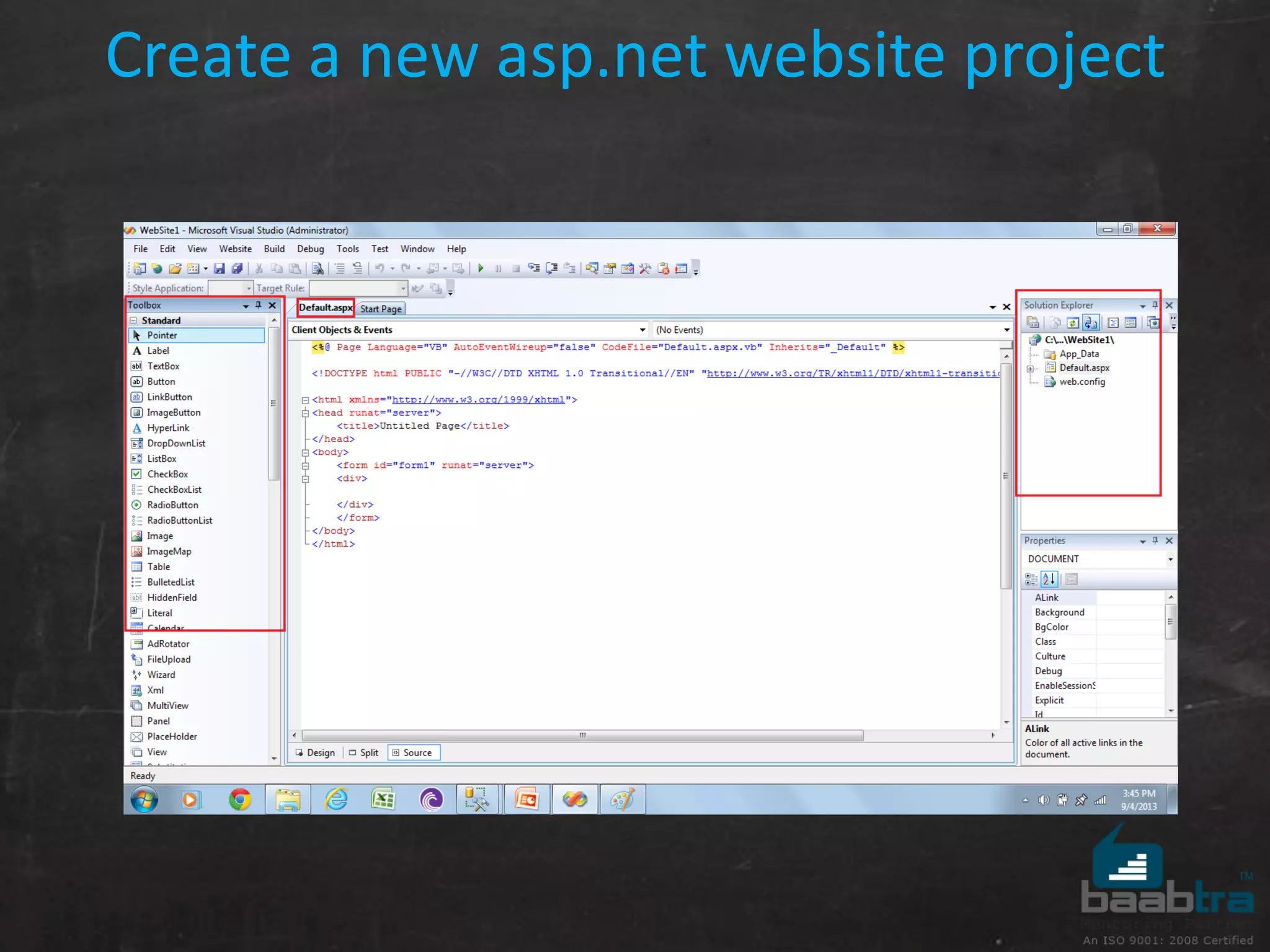The height and width of the screenshot is (952, 1270).
Task: Pick CheckBox control from Toolbox
Action: coord(167,474)
